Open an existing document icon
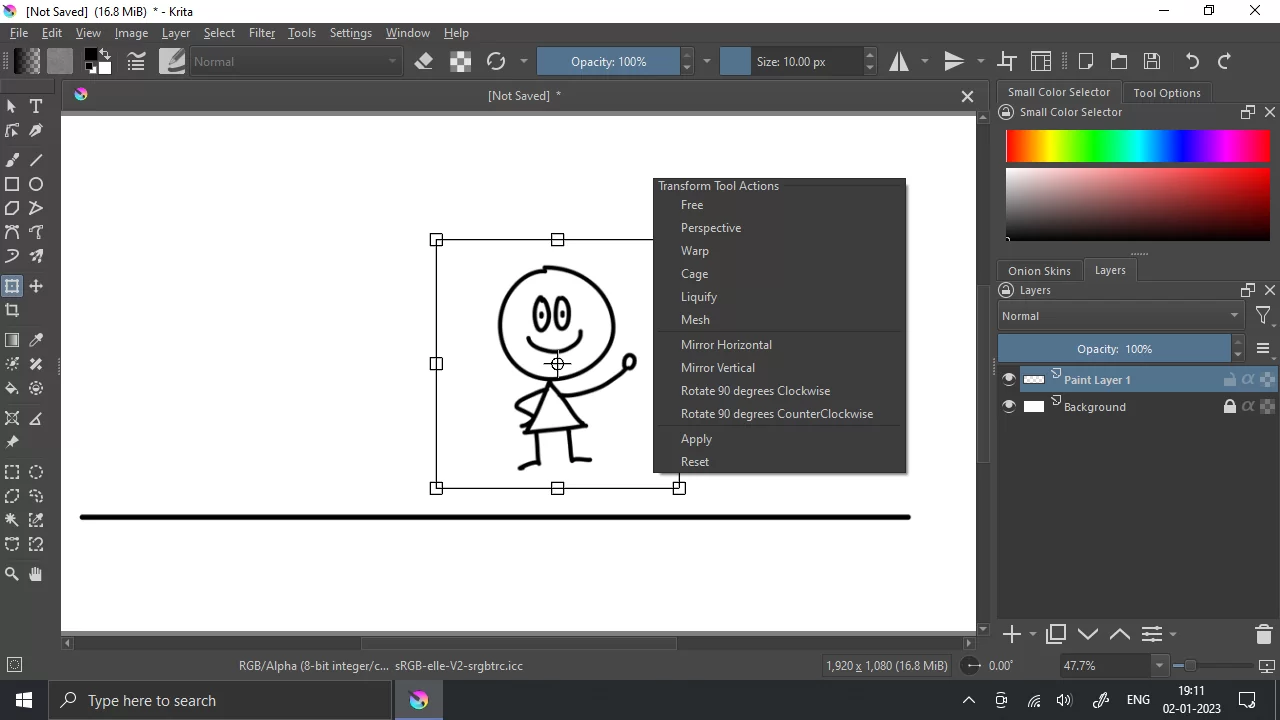 pyautogui.click(x=1119, y=61)
